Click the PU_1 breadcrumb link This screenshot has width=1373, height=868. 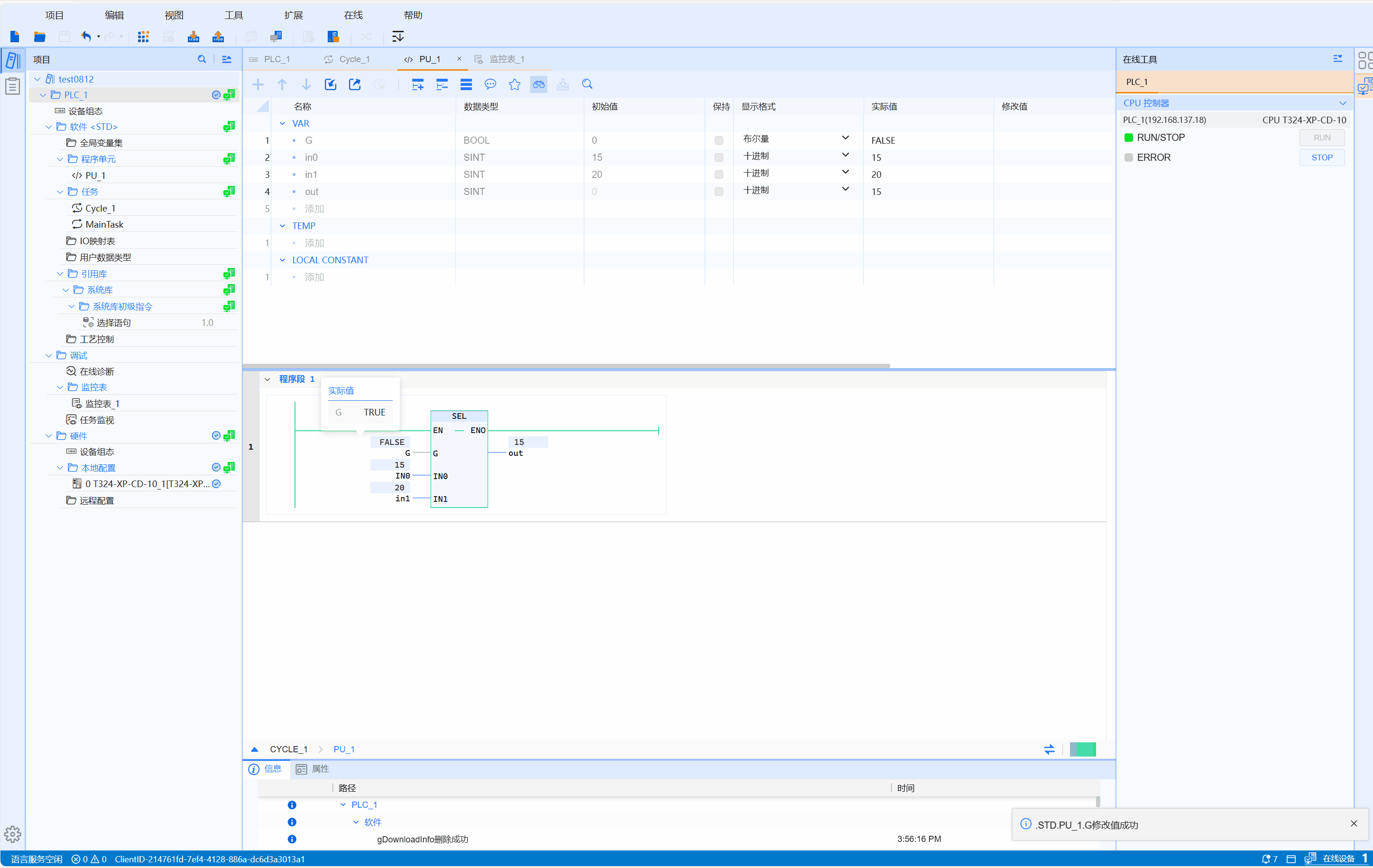344,749
